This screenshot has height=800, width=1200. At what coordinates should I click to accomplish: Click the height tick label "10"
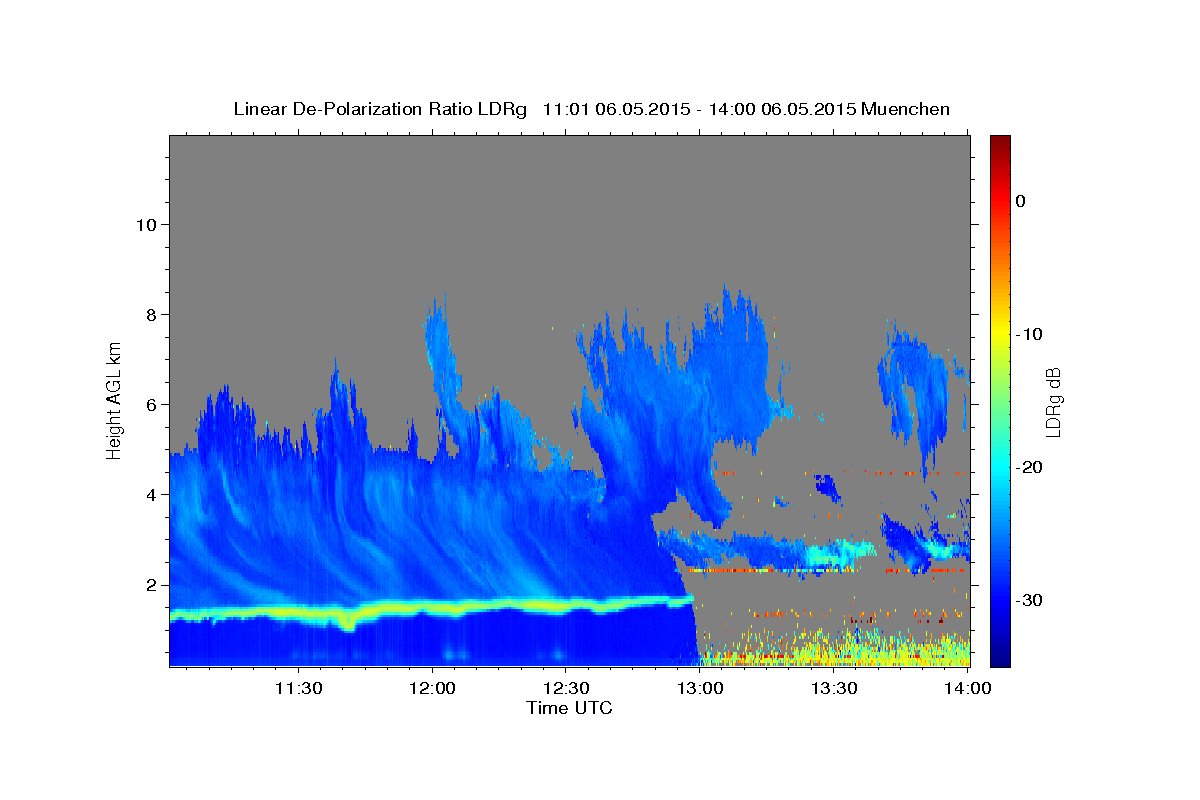pyautogui.click(x=146, y=225)
